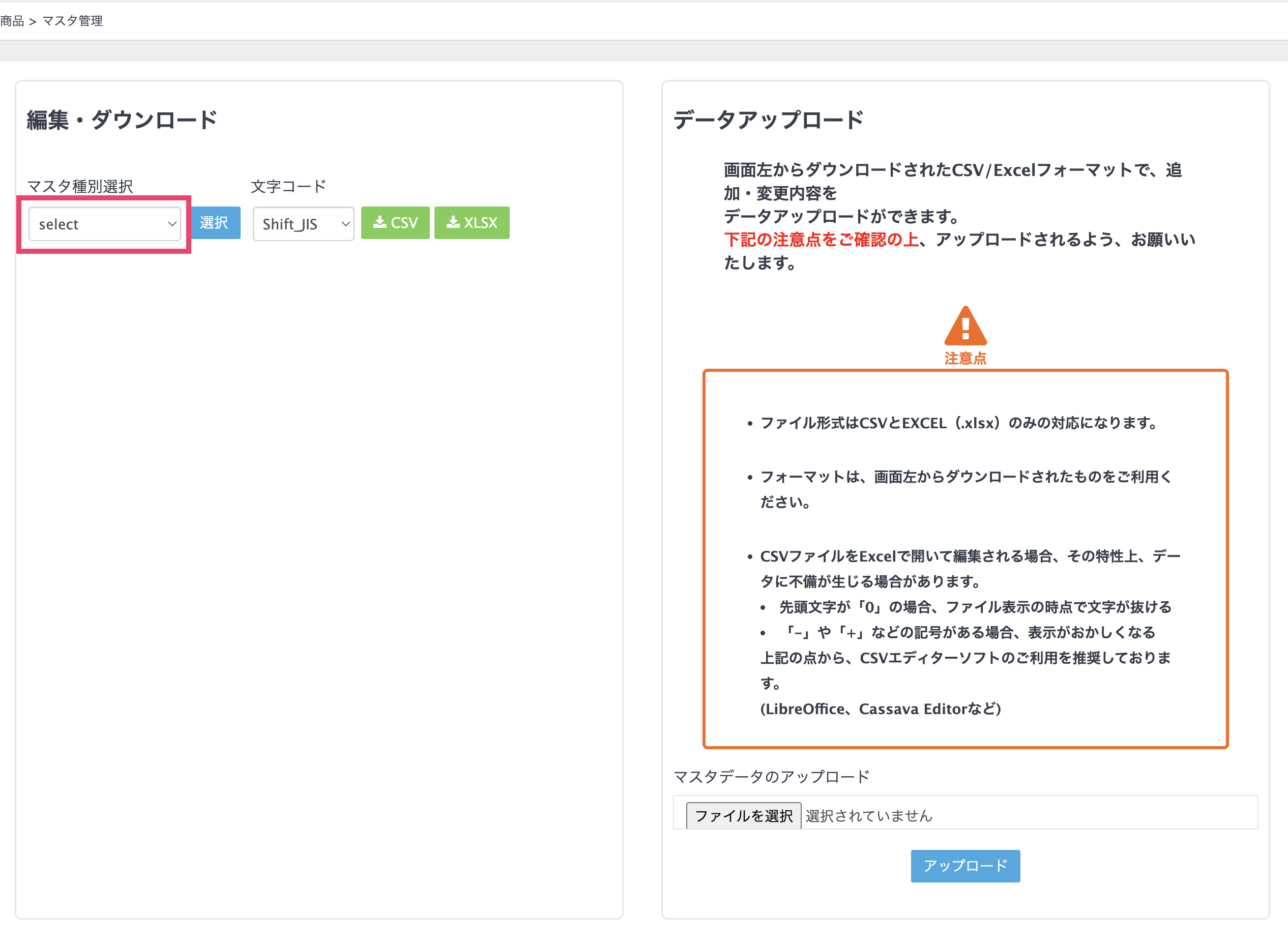Click the 商品 breadcrumb link
This screenshot has height=942, width=1288.
pos(12,21)
